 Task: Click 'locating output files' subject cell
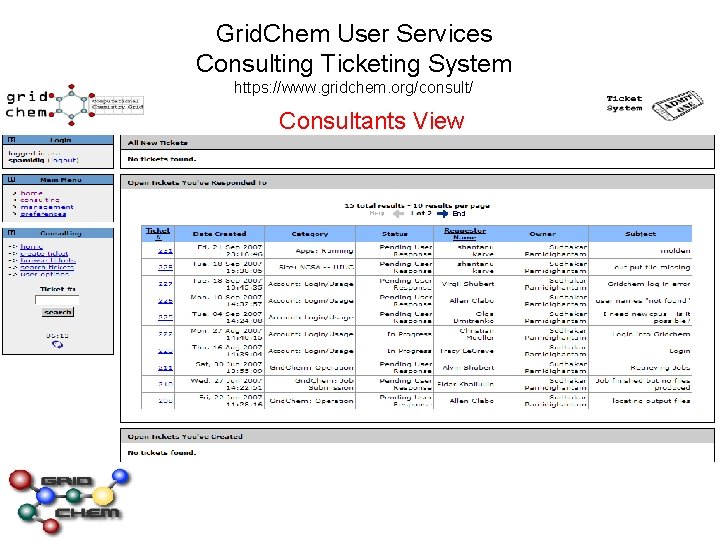click(651, 401)
